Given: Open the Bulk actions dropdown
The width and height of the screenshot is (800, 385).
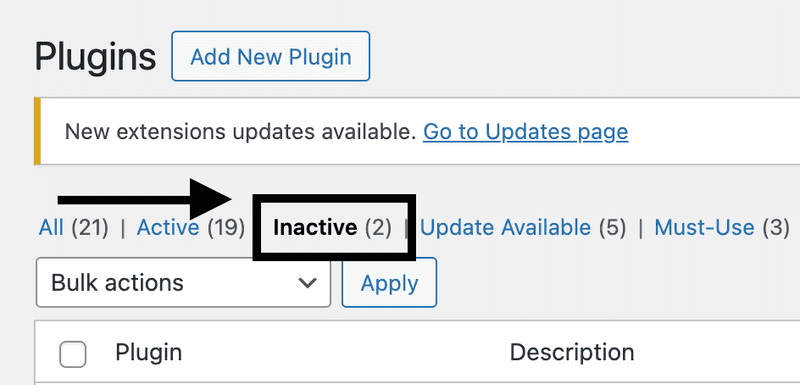Looking at the screenshot, I should coord(184,283).
